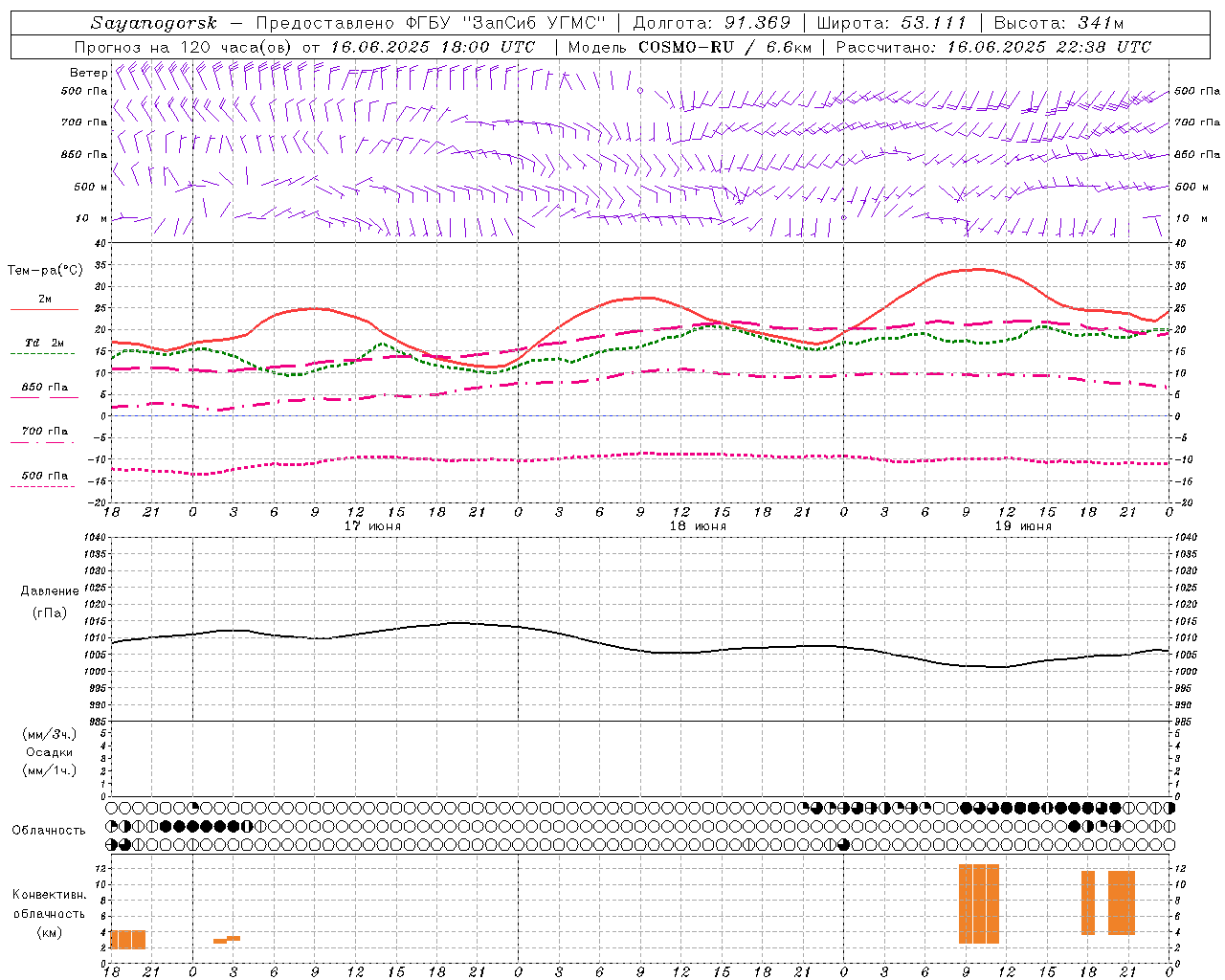This screenshot has height=980, width=1225.
Task: Click the orange convective bar at 18–21h 16 June
Action: click(128, 940)
